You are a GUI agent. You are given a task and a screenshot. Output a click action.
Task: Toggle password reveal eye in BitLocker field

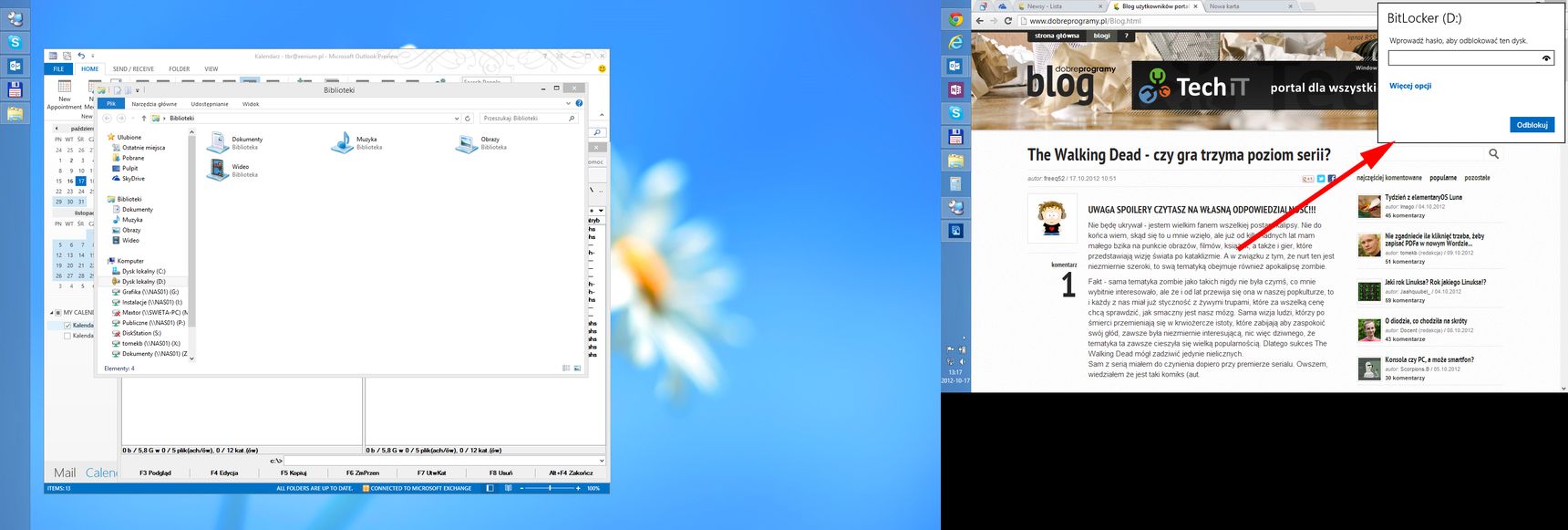point(1546,58)
